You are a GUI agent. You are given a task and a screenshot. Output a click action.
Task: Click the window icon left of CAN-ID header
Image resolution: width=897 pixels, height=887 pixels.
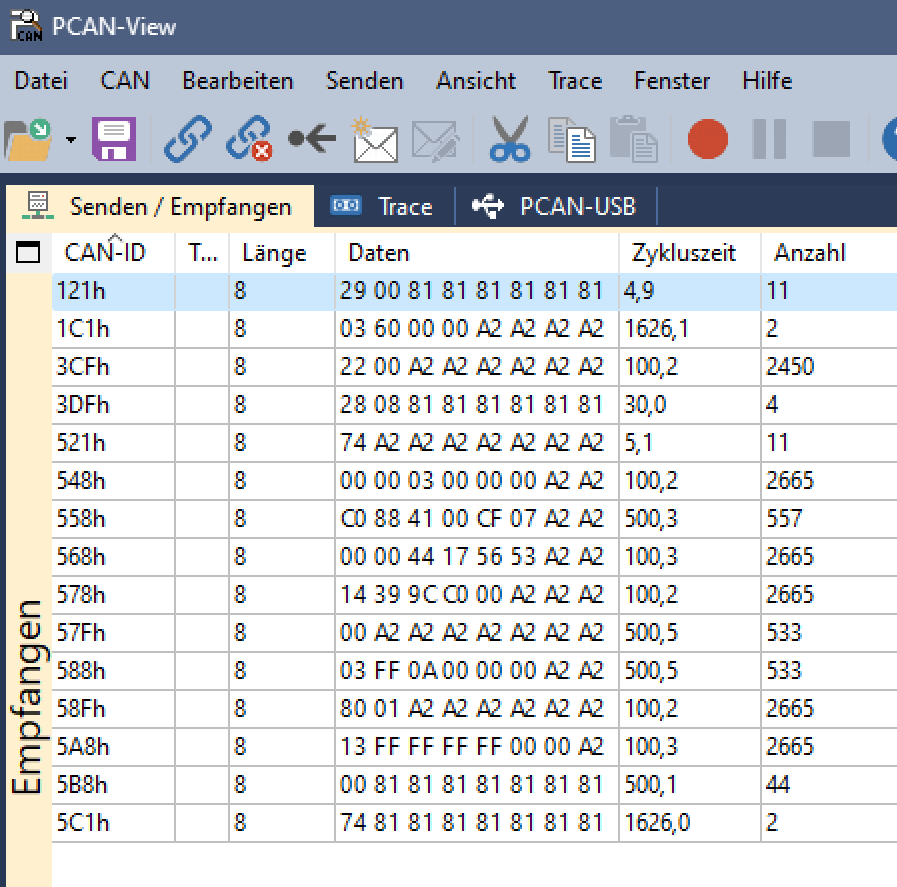pyautogui.click(x=28, y=254)
